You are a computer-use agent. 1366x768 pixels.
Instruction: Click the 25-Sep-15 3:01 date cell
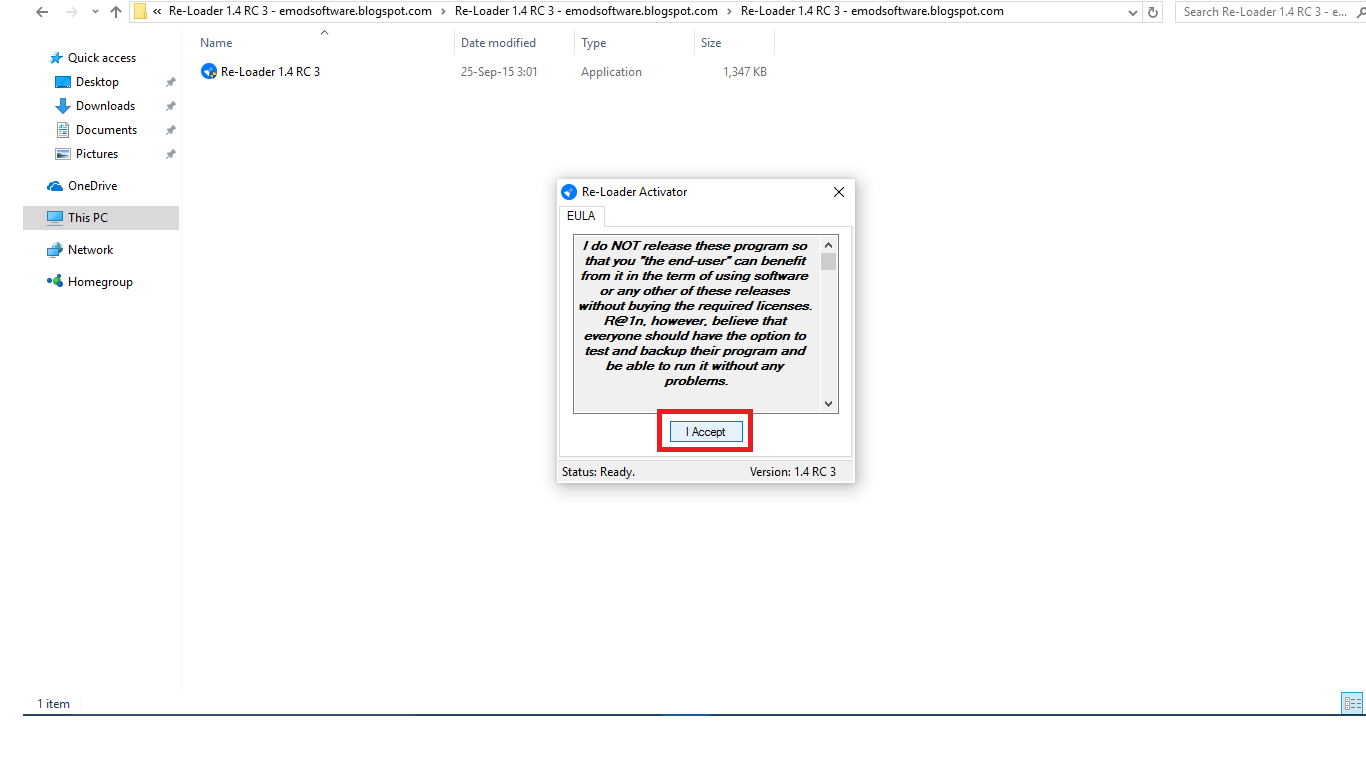[499, 72]
